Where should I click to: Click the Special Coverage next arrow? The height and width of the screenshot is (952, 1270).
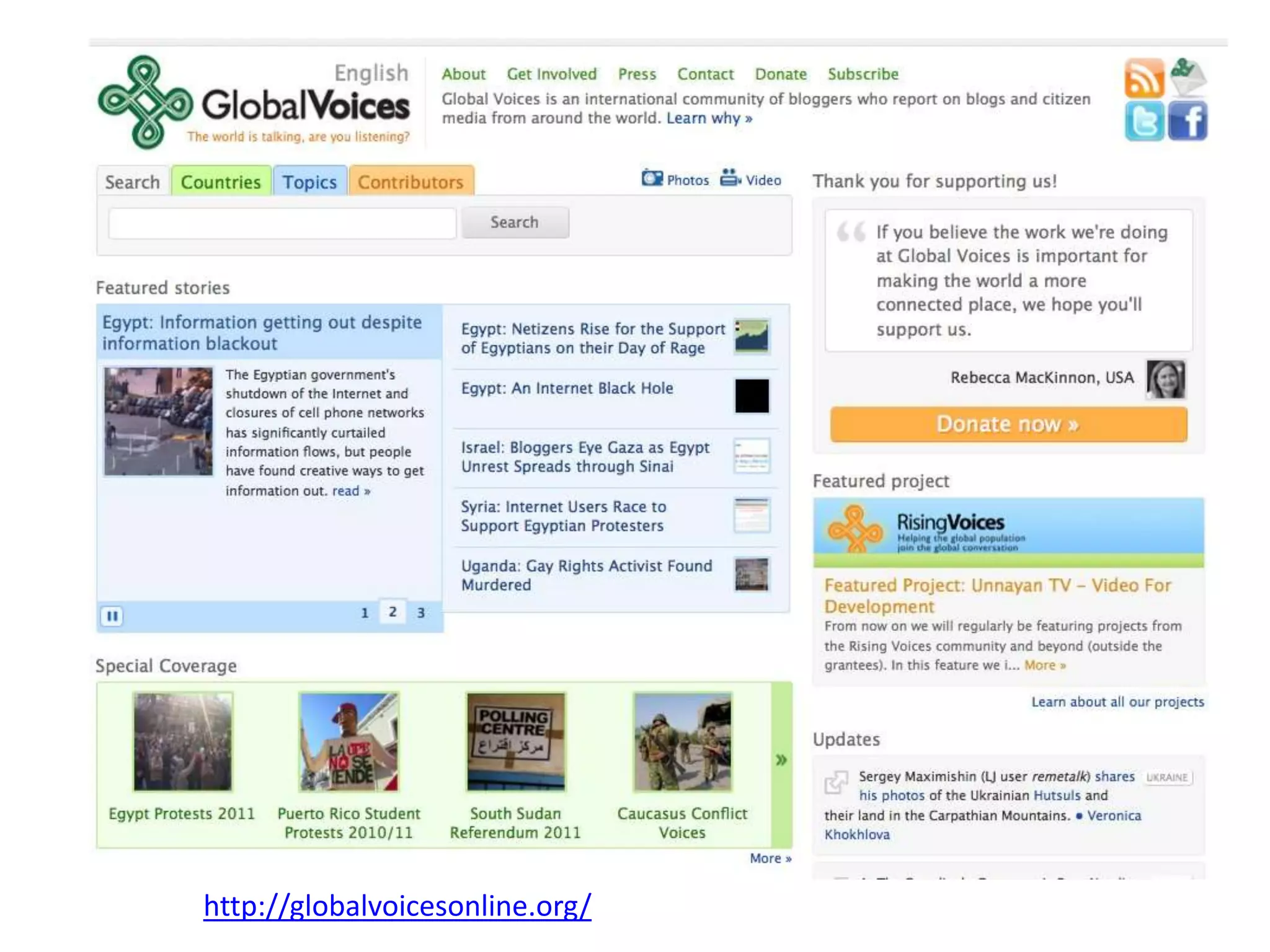pos(781,760)
